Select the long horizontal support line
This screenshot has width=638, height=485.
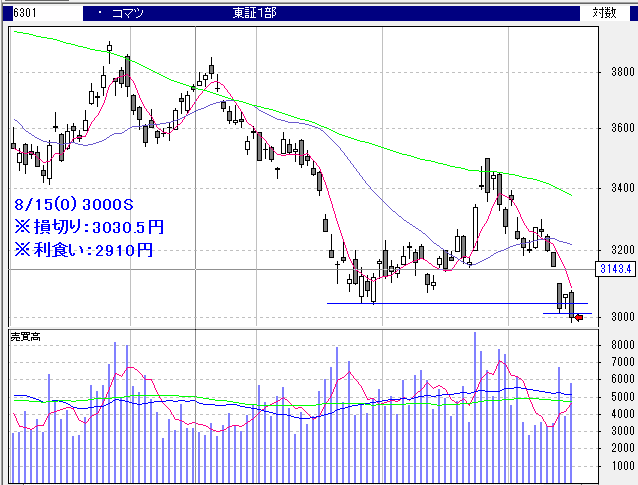click(450, 303)
